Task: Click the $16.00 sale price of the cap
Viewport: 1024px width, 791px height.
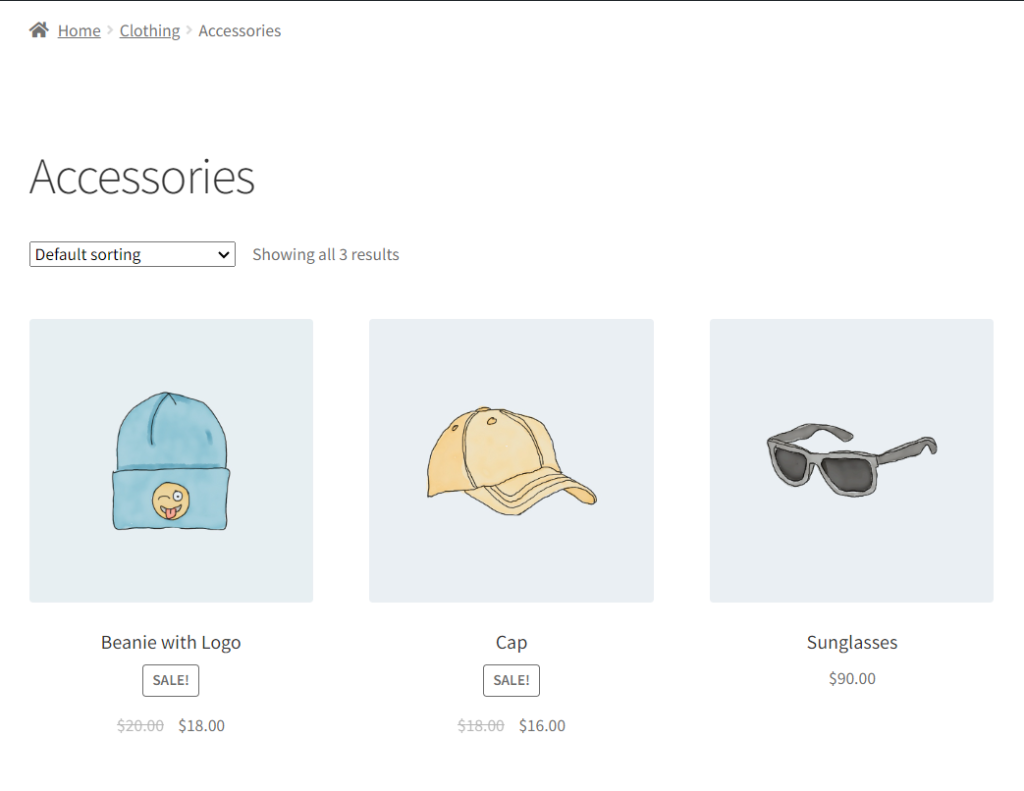Action: pyautogui.click(x=542, y=726)
